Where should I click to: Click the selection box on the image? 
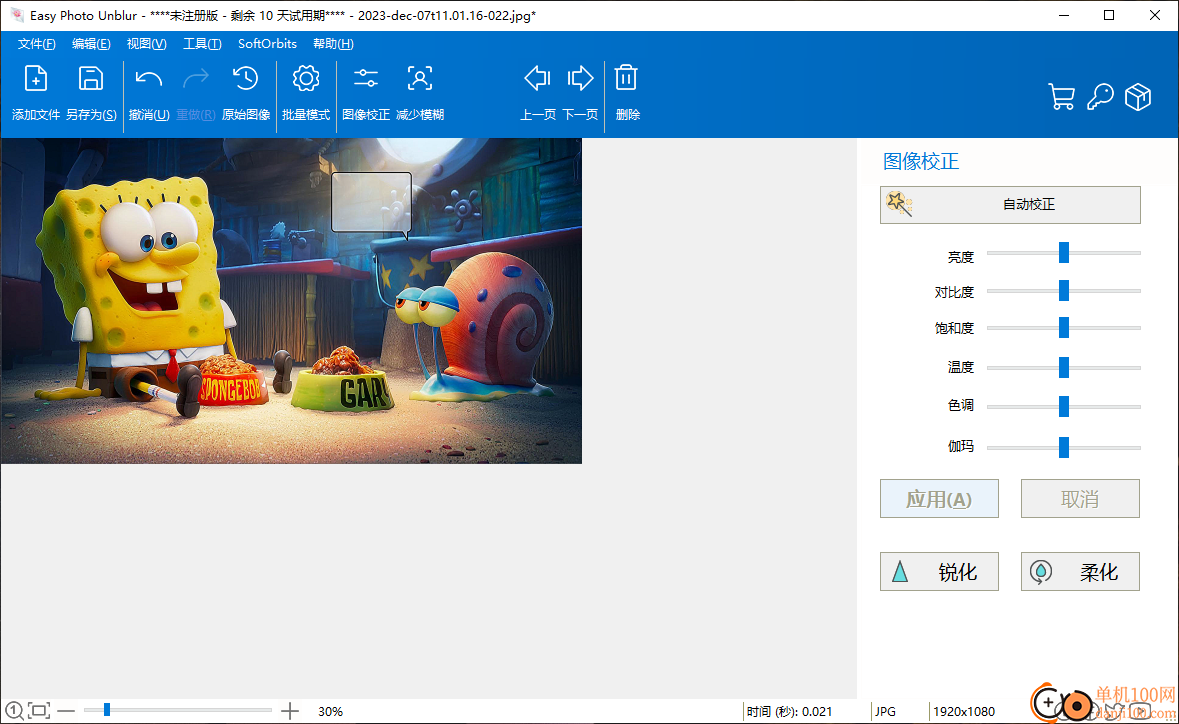coord(371,202)
